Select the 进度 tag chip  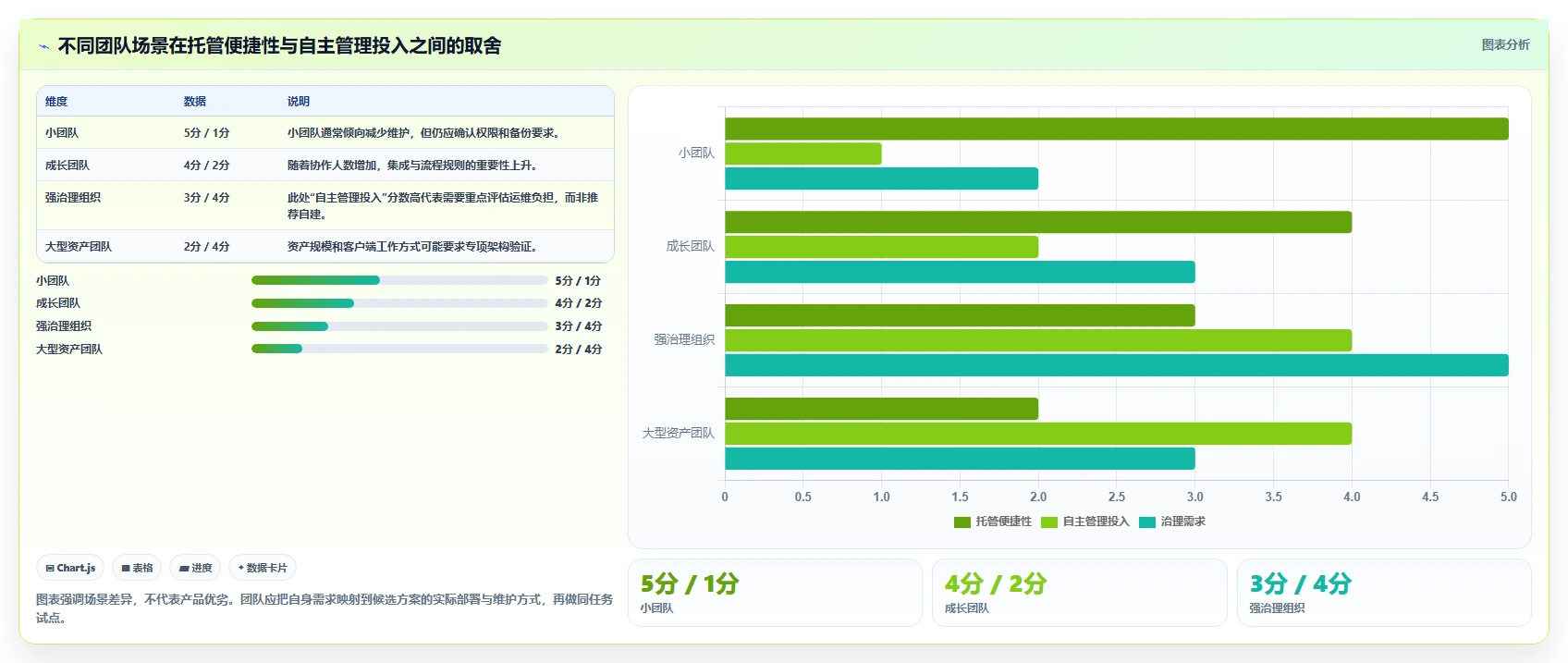point(195,568)
